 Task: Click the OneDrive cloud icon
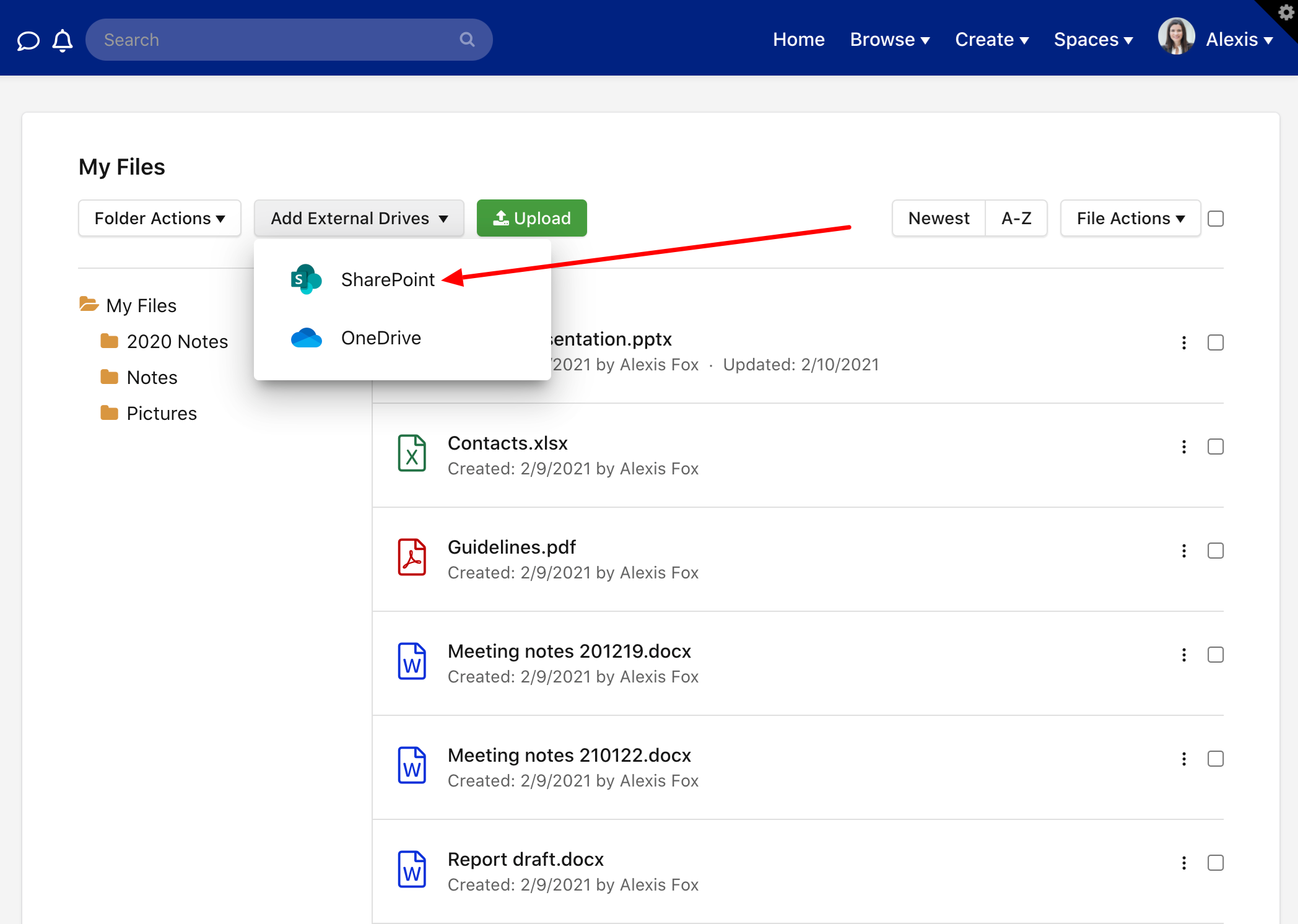306,338
